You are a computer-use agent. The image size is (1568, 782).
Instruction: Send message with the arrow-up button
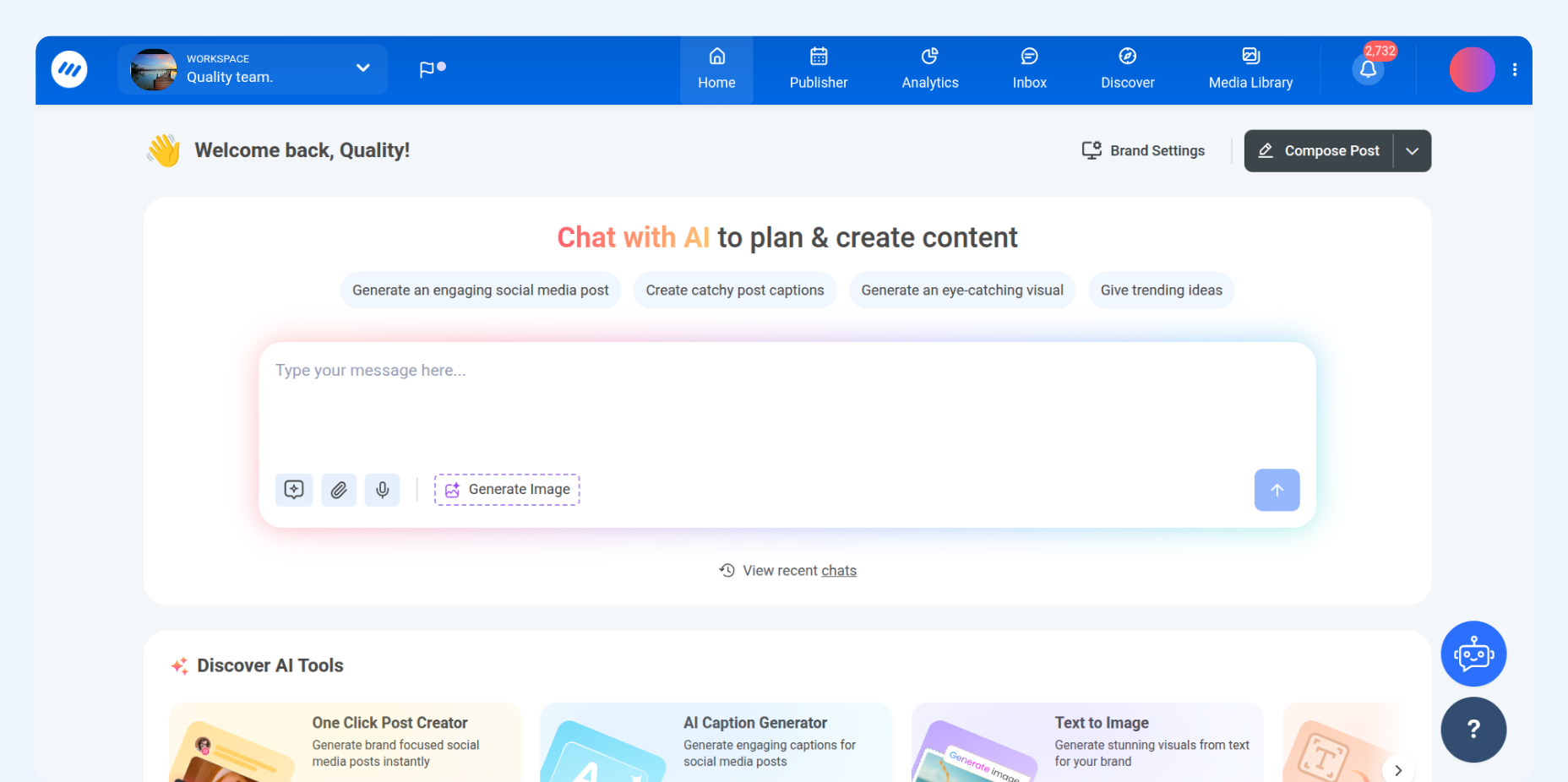click(x=1277, y=490)
